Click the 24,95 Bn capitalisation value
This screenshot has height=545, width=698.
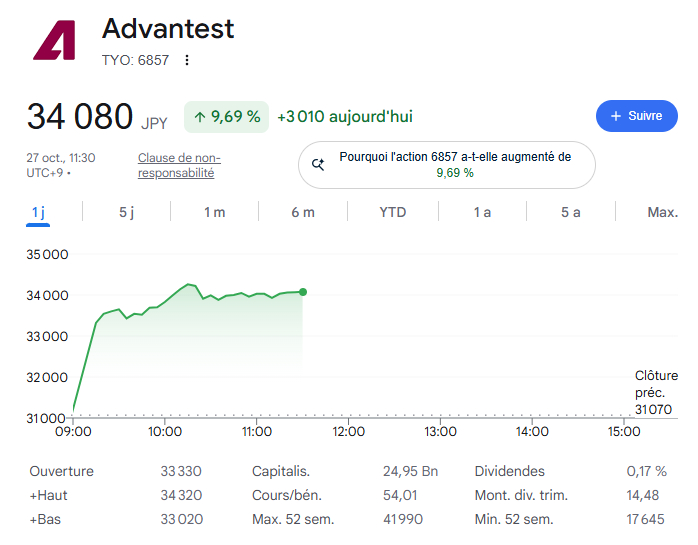tap(410, 471)
